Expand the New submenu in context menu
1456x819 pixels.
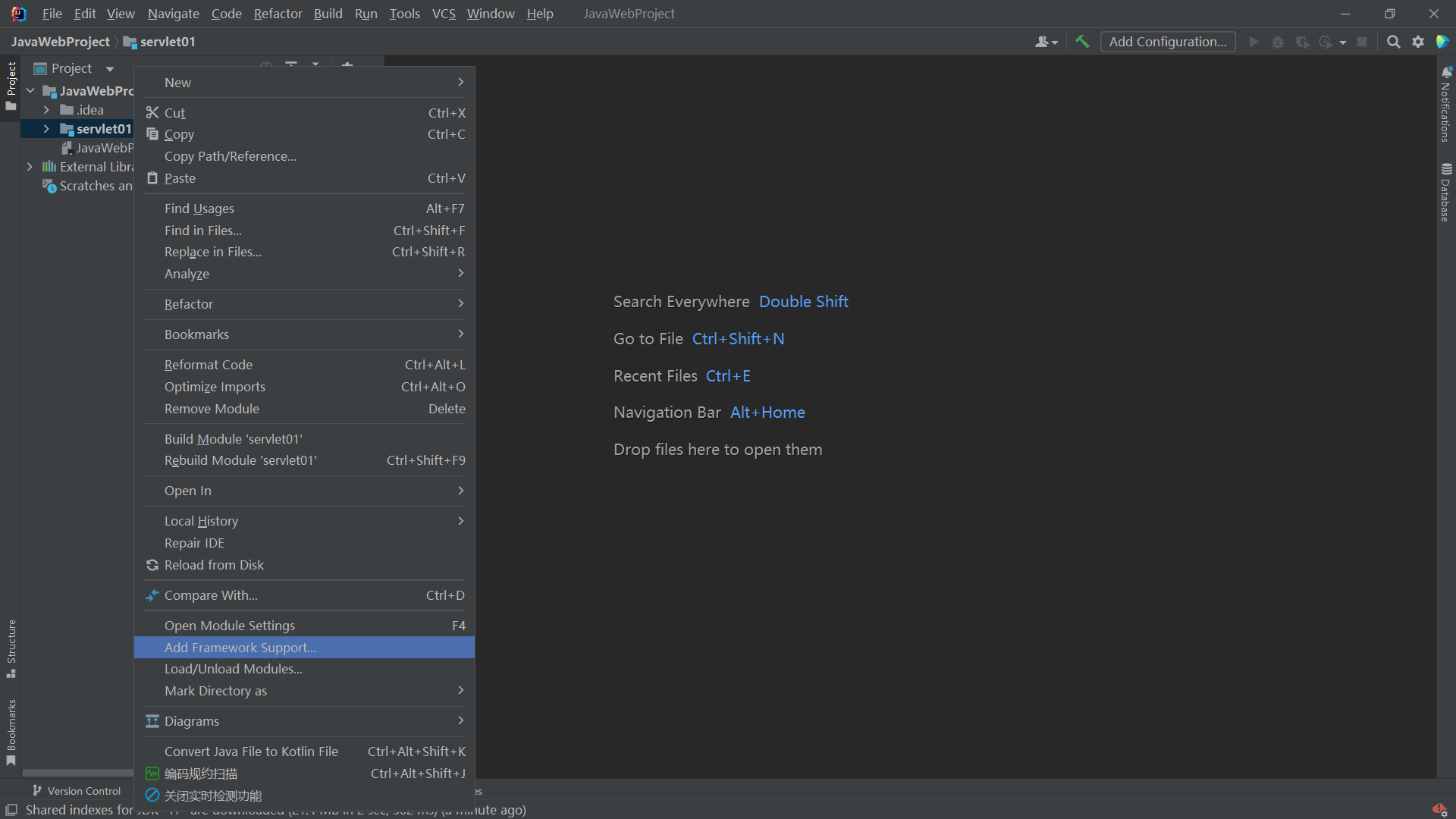305,81
